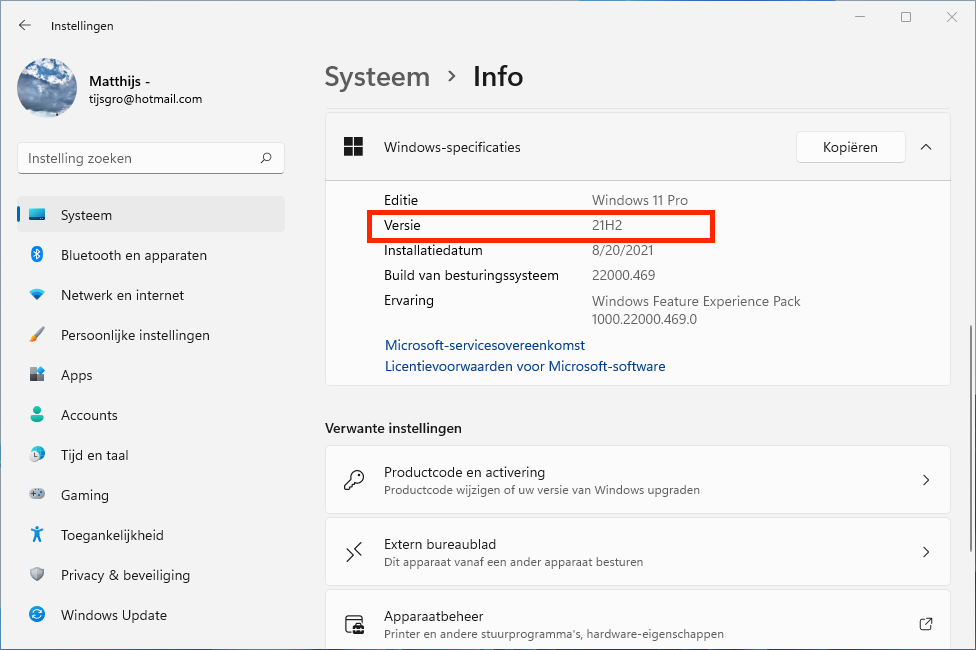Click the search magnifier icon
Viewport: 976px width, 650px height.
[266, 158]
